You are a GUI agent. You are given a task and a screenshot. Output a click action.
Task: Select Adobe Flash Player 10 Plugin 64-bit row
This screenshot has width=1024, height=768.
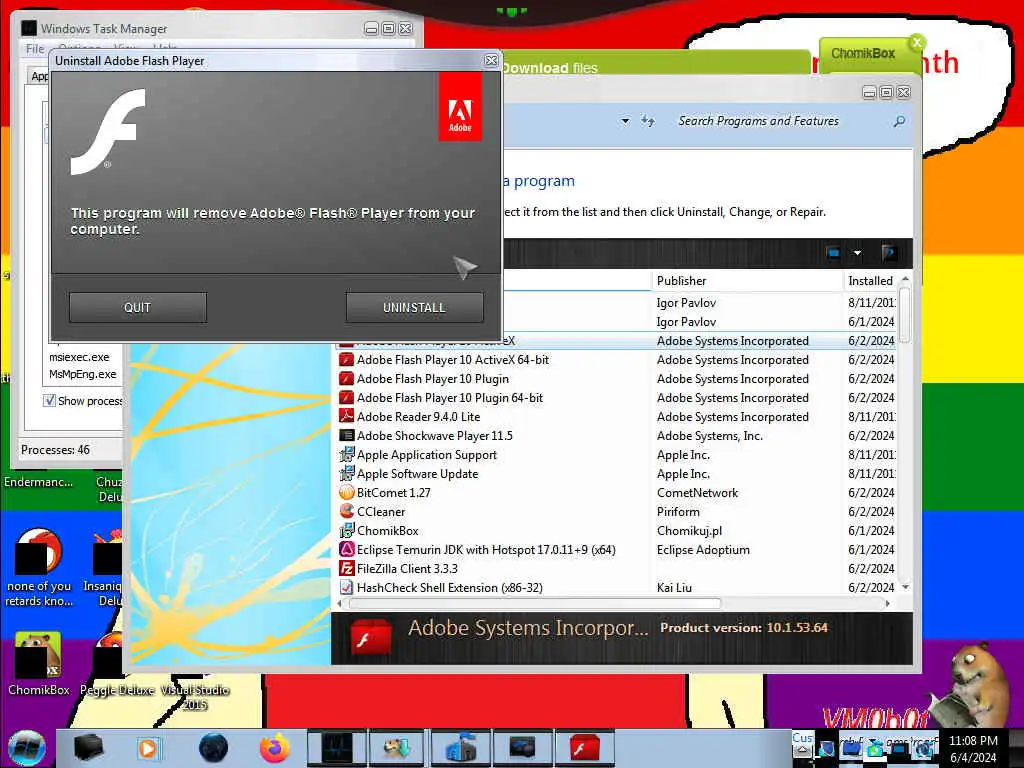pyautogui.click(x=616, y=398)
